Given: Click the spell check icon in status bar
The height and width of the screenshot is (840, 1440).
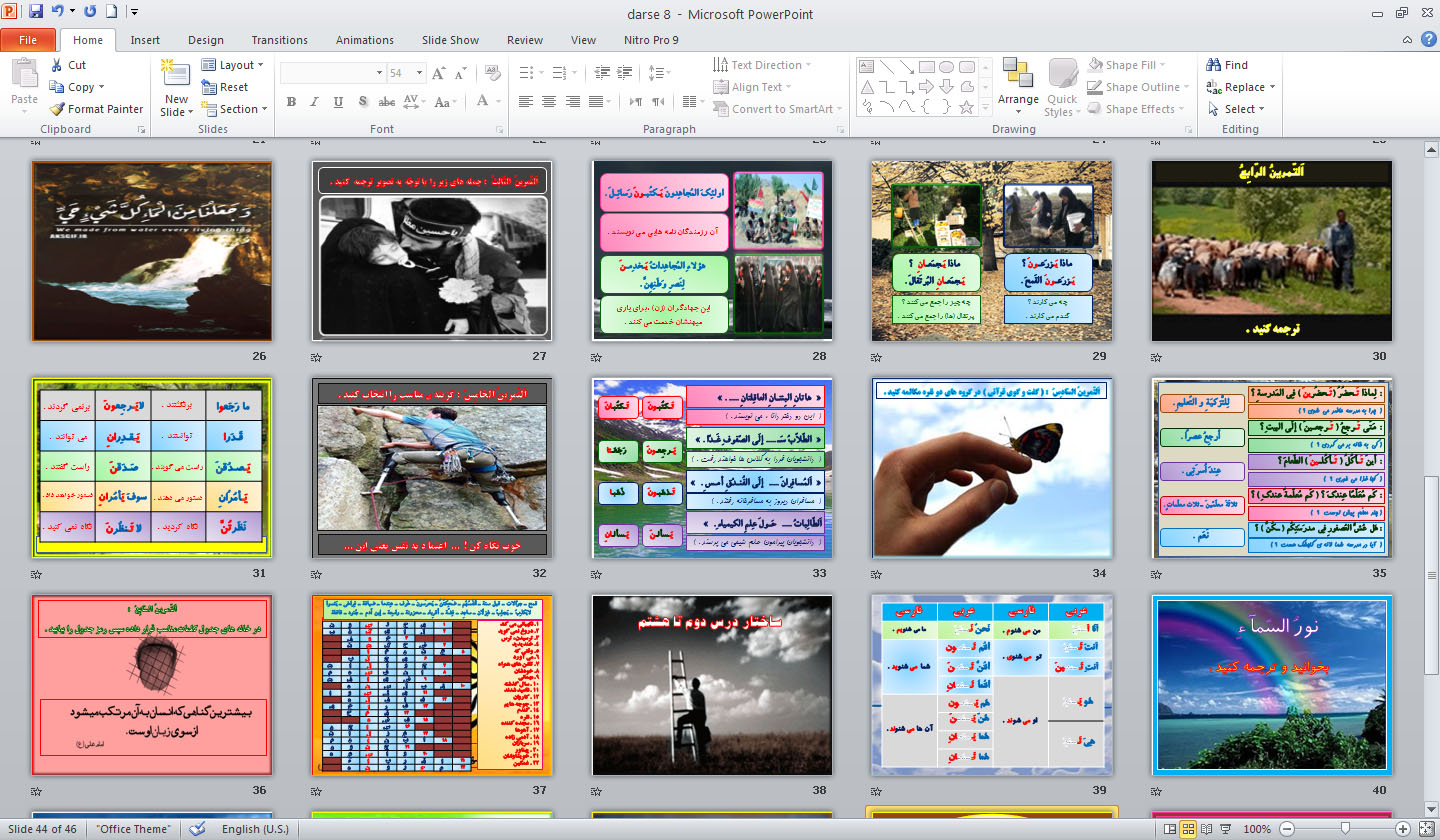Looking at the screenshot, I should 197,829.
